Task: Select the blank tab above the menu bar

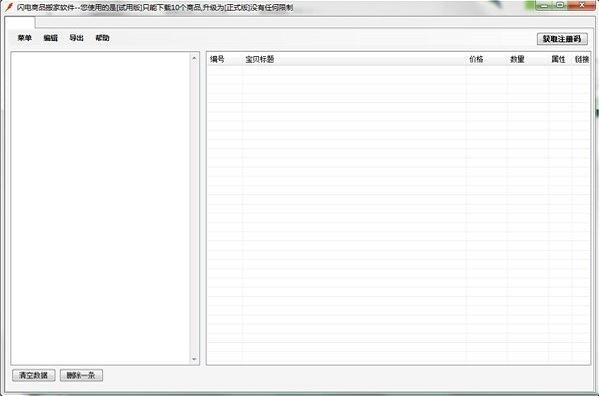Action: click(20, 23)
